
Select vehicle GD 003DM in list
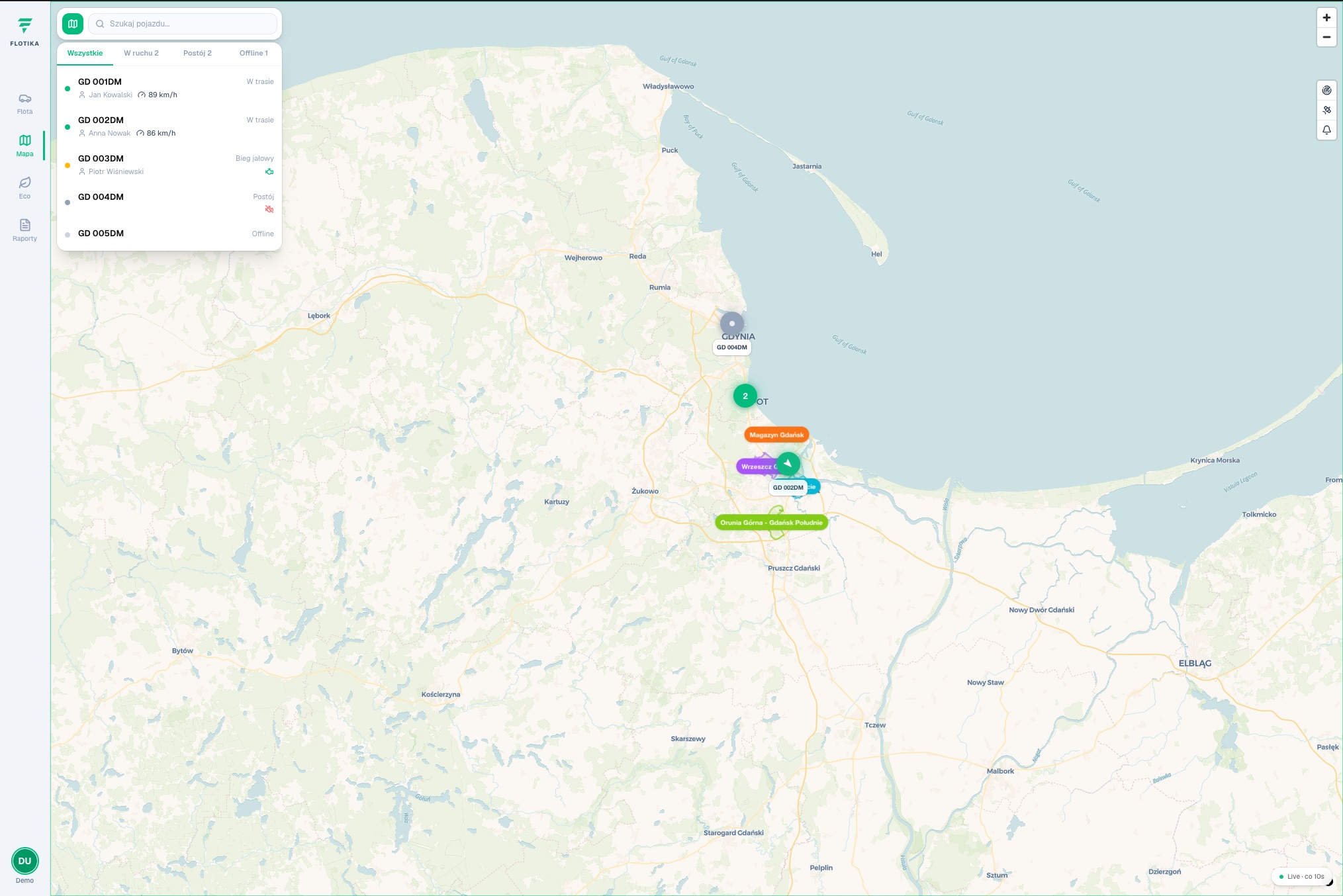coord(169,165)
